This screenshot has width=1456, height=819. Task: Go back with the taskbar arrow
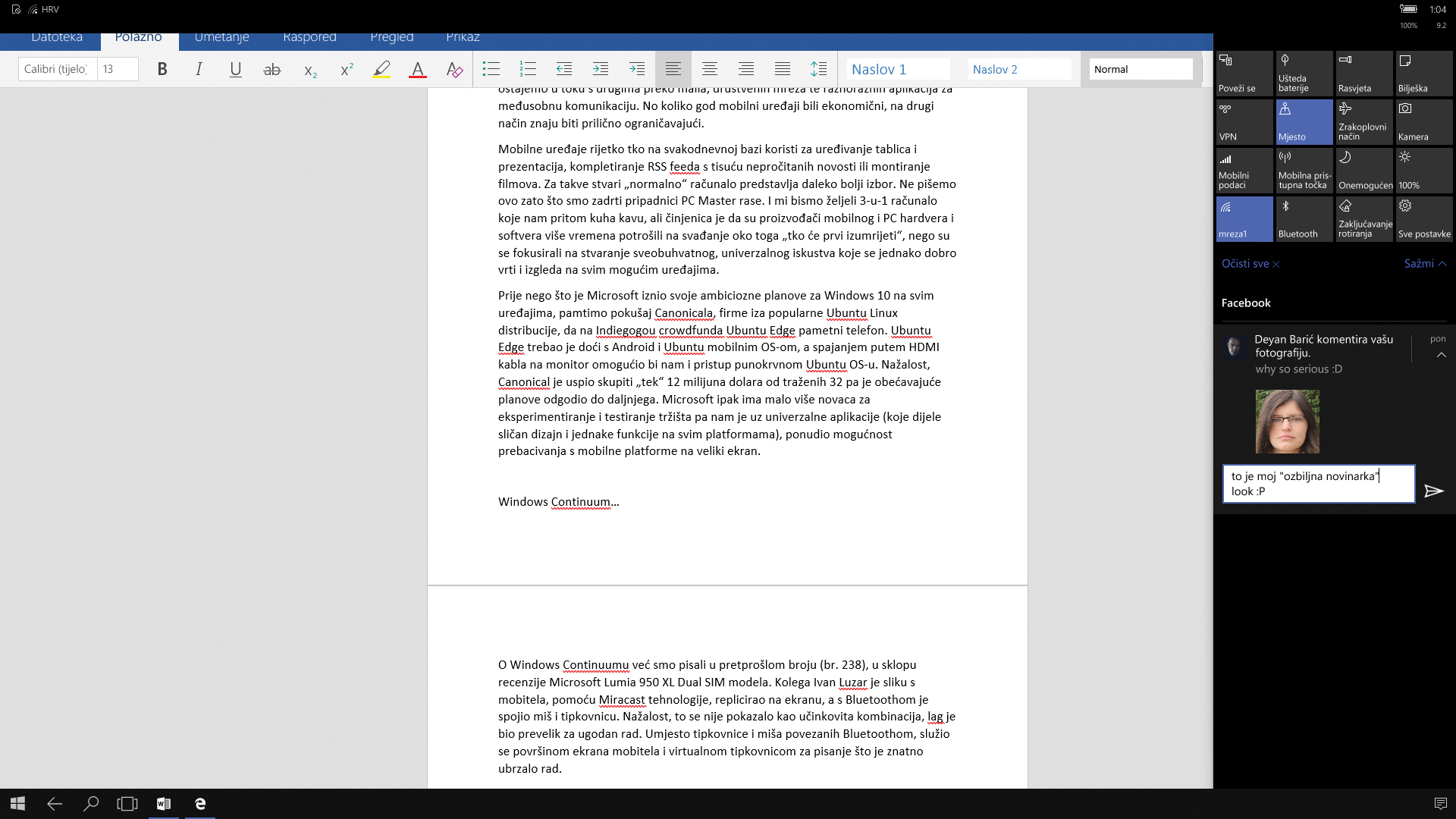pyautogui.click(x=55, y=804)
